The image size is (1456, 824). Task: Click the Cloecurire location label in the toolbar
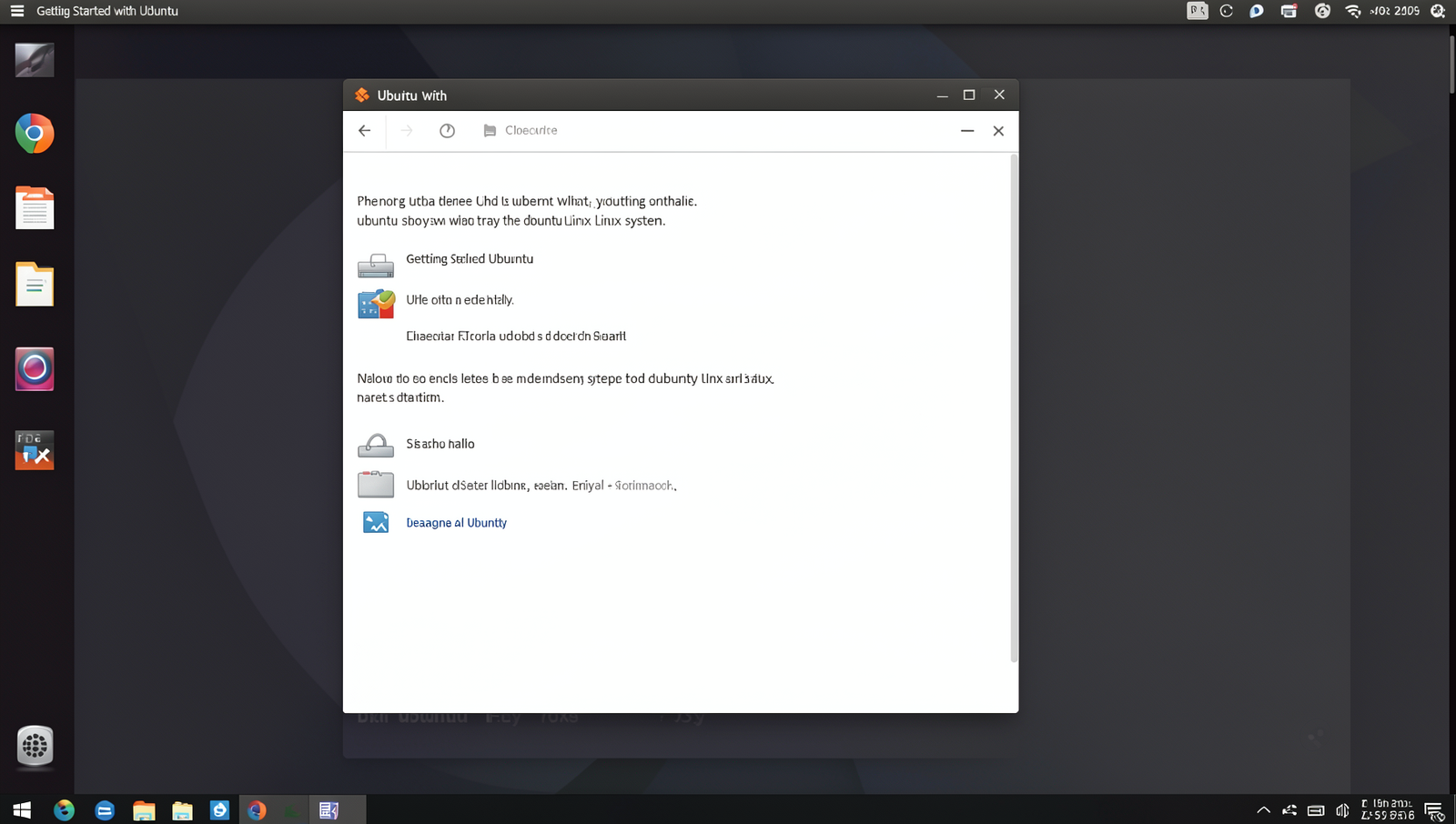click(531, 131)
